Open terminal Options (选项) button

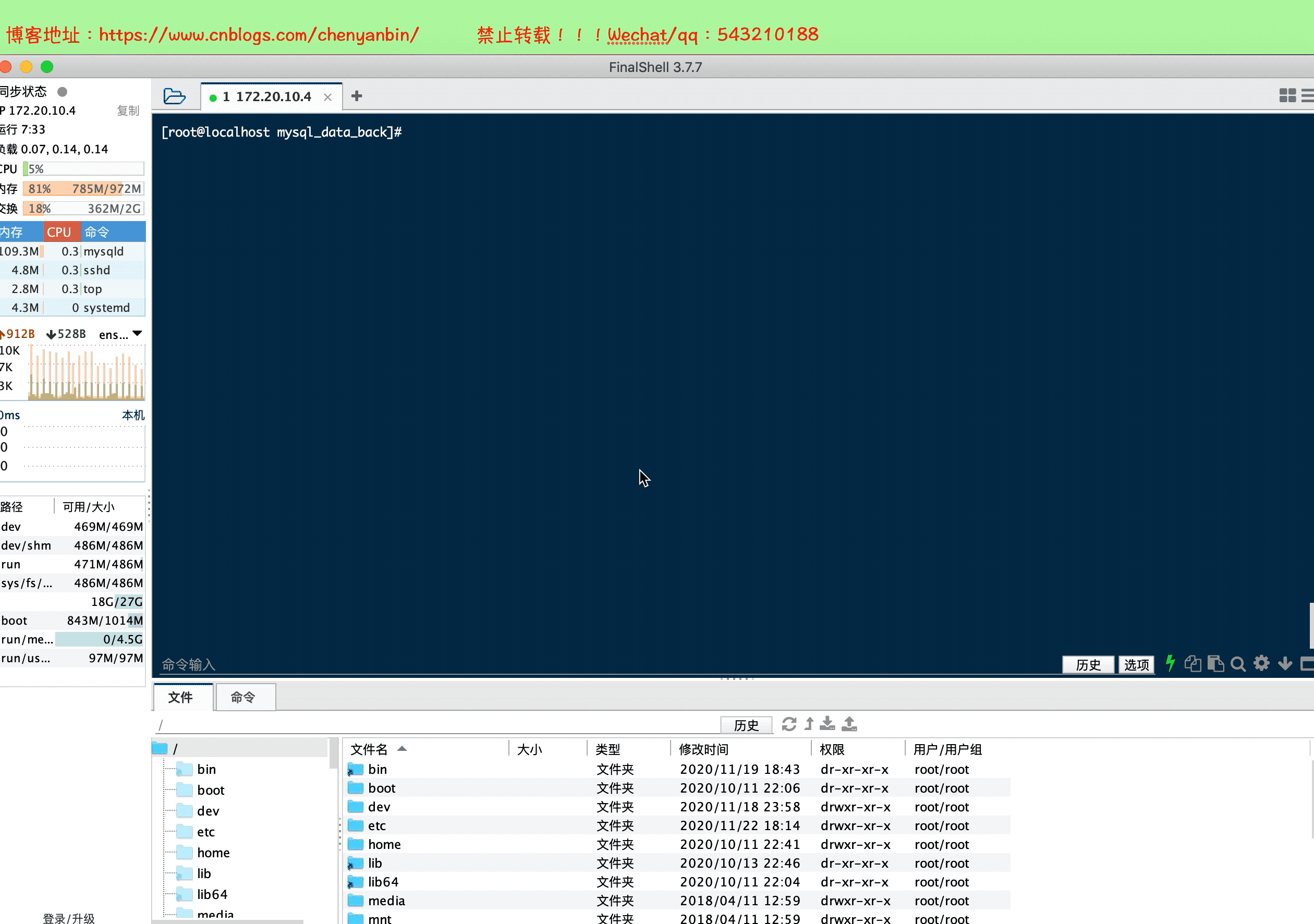1136,664
